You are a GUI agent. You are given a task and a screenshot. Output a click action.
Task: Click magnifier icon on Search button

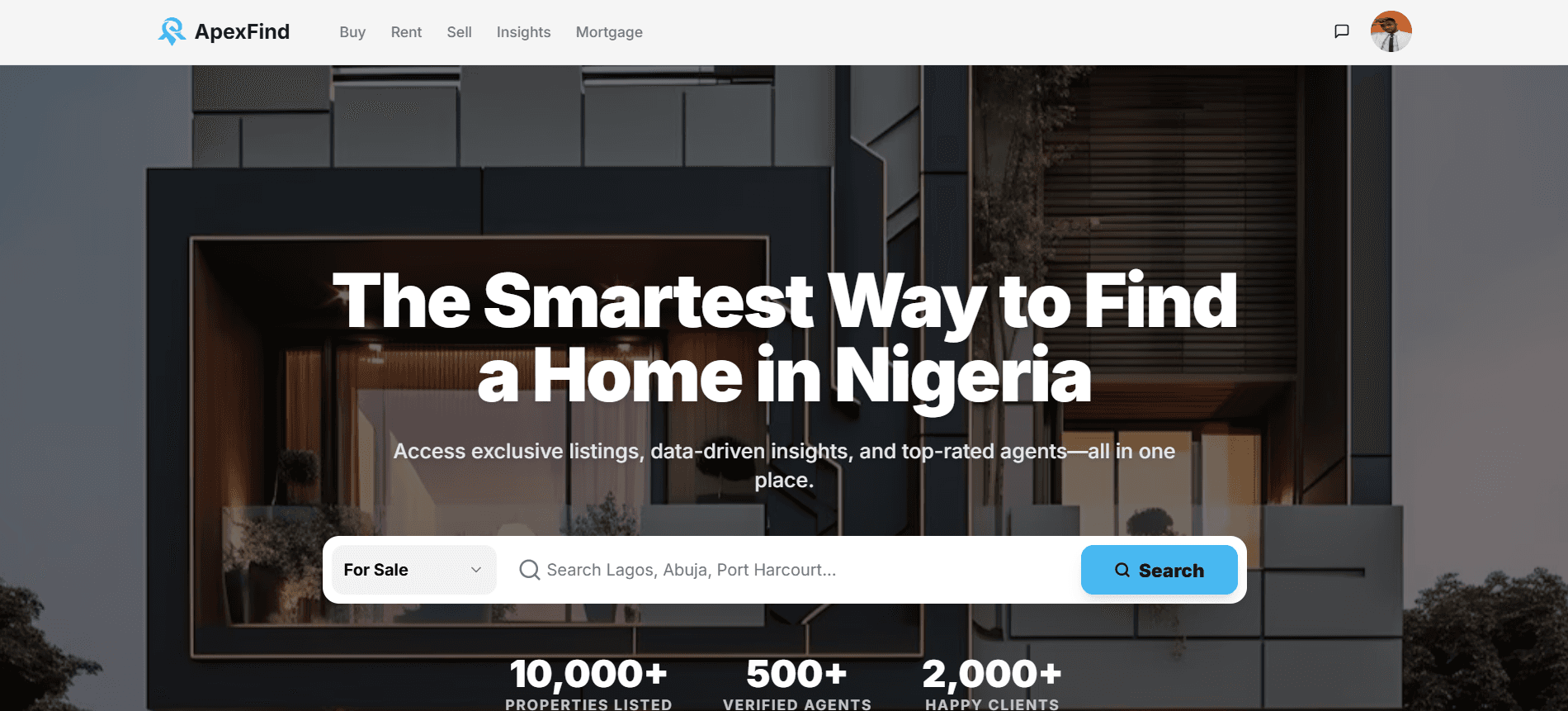pyautogui.click(x=1122, y=570)
